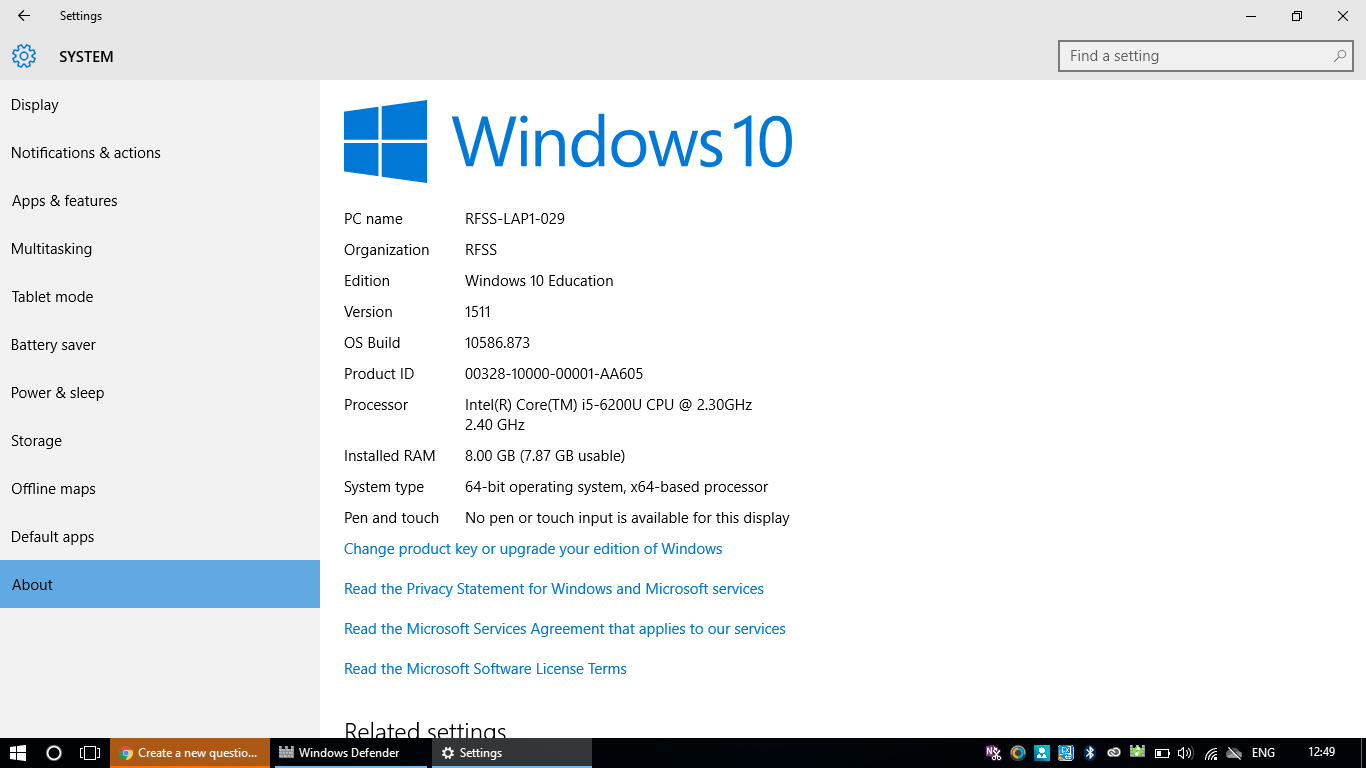This screenshot has height=768, width=1366.
Task: Select Battery saver in the sidebar
Action: click(x=160, y=344)
